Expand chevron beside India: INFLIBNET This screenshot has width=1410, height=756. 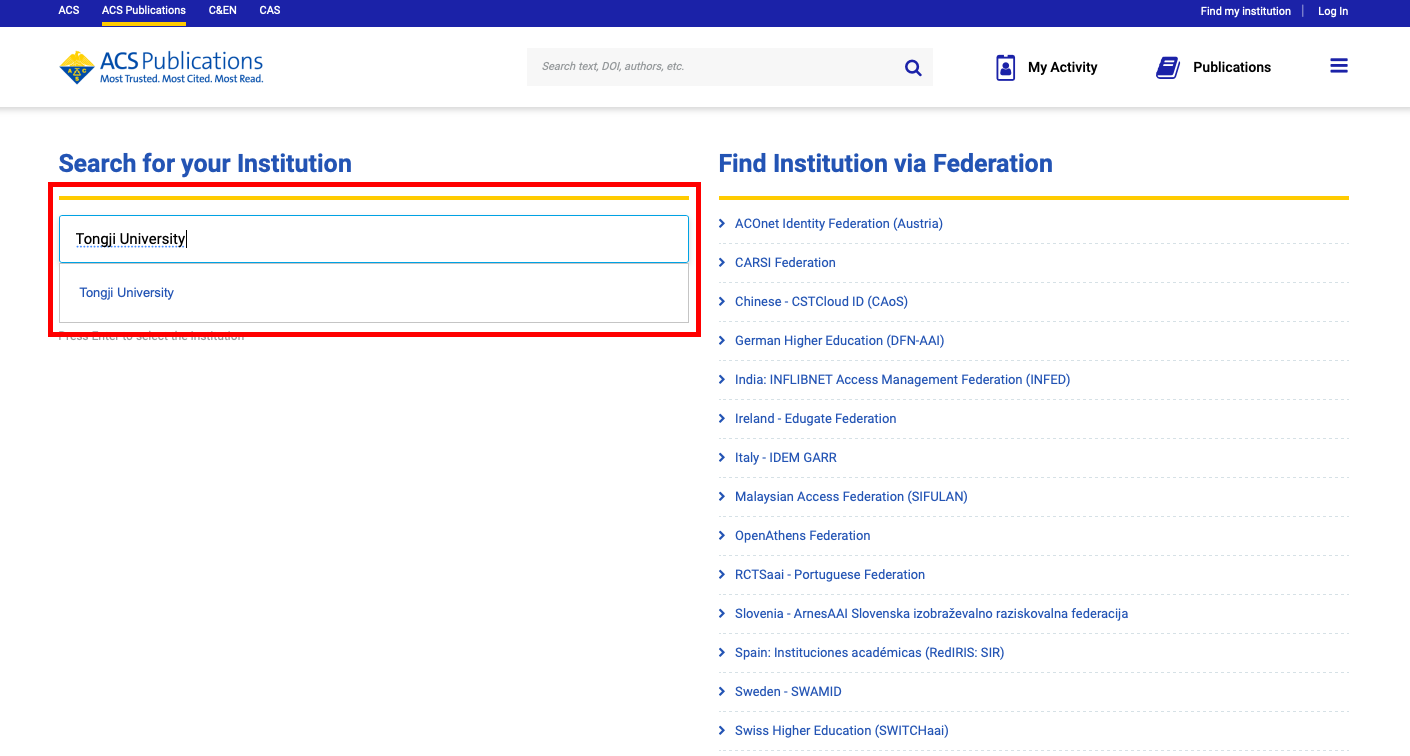pyautogui.click(x=722, y=379)
